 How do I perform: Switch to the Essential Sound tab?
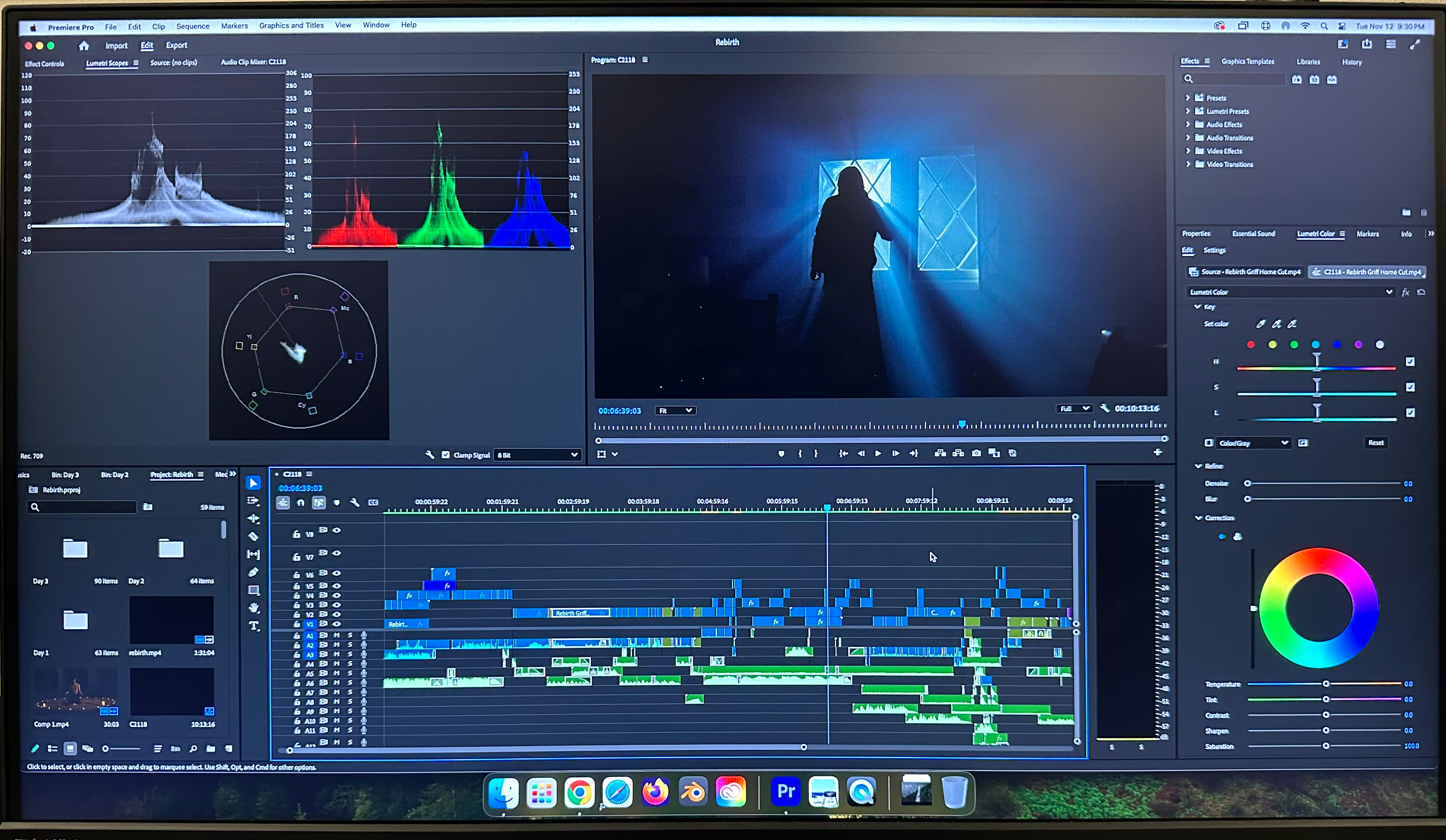coord(1253,234)
